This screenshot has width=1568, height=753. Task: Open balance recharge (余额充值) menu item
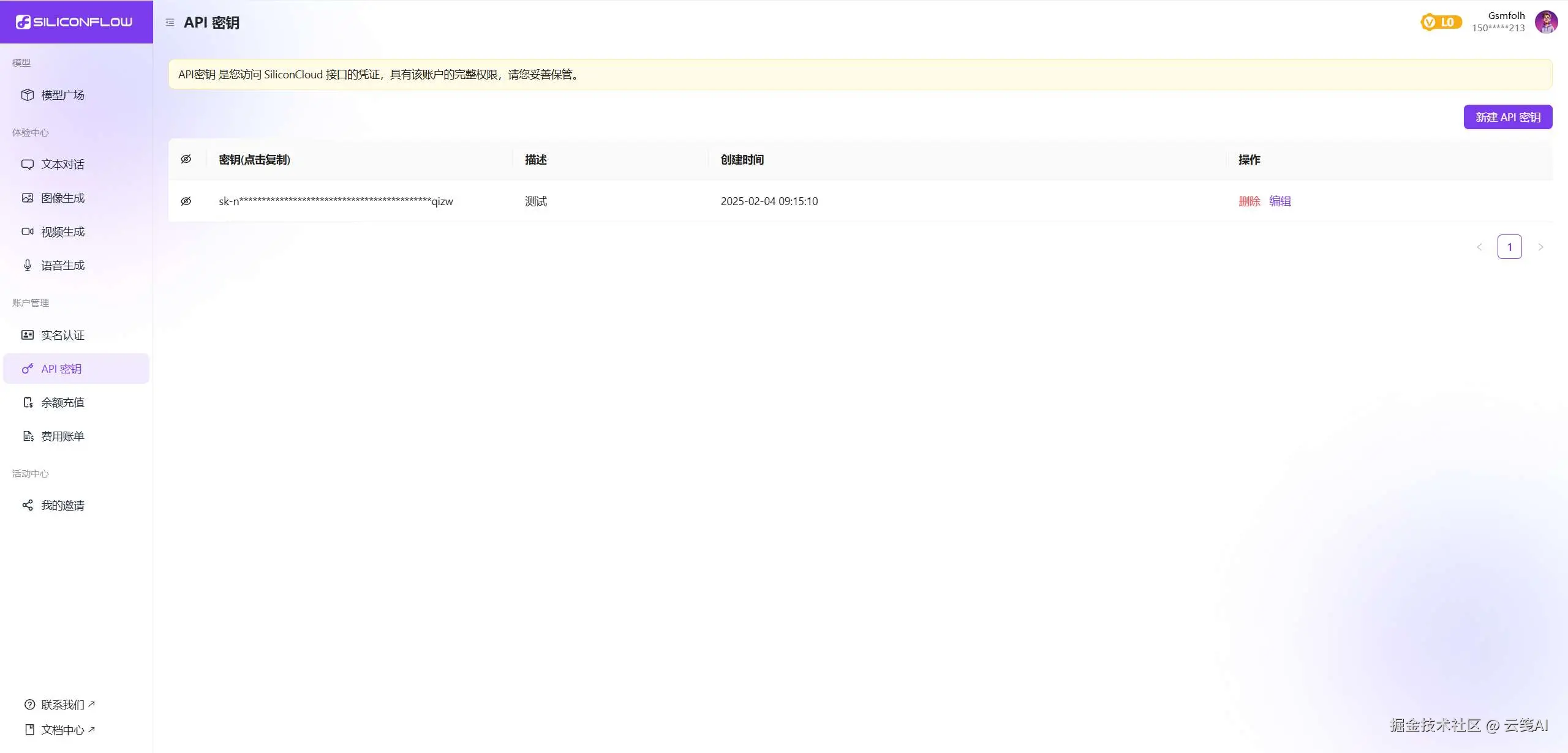(x=62, y=402)
